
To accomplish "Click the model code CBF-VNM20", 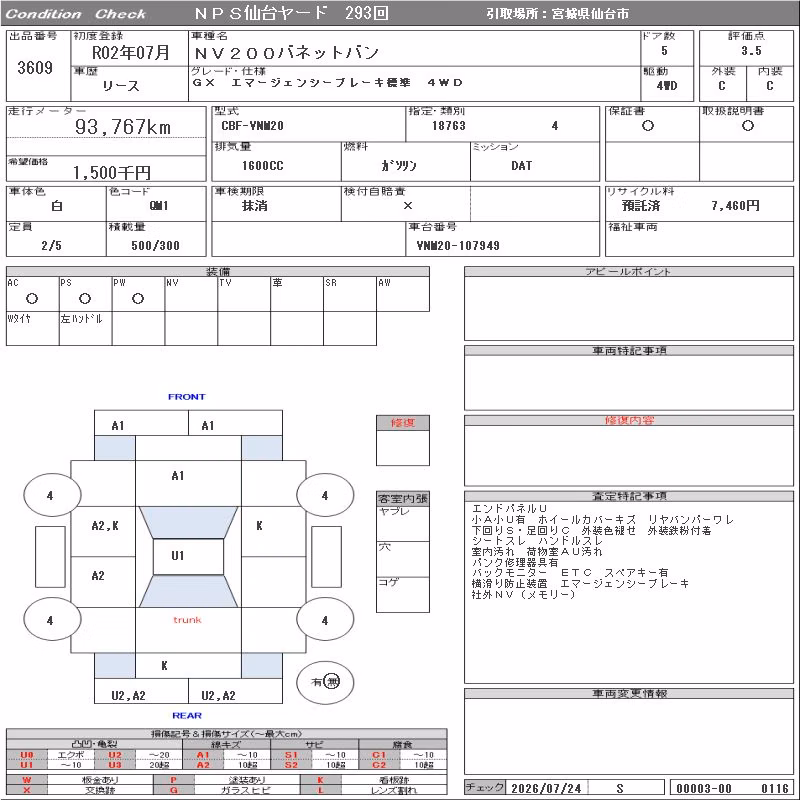I will [252, 126].
